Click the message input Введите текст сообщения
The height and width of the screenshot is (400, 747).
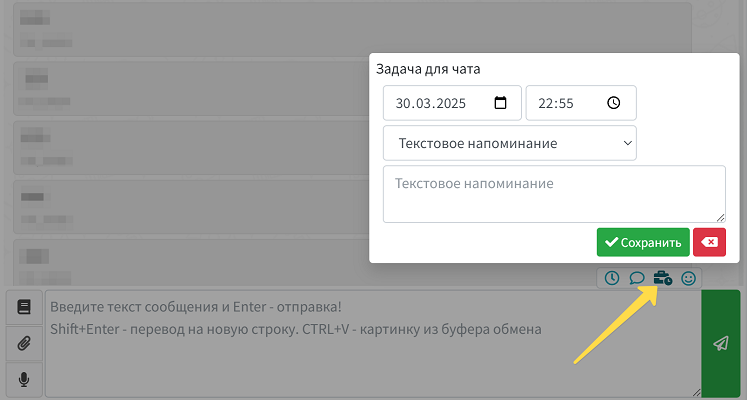tap(373, 344)
